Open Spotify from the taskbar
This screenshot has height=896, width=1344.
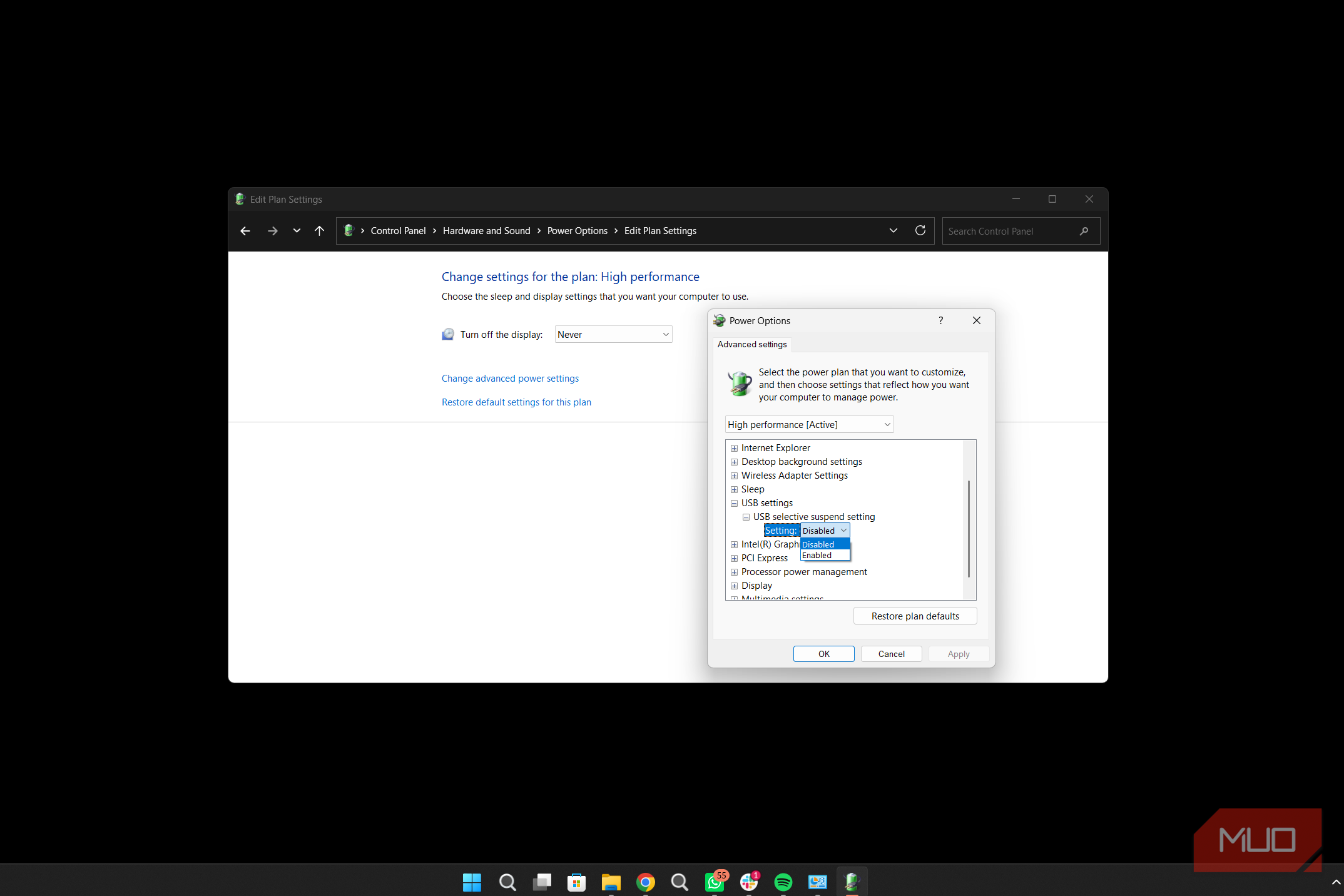point(783,882)
